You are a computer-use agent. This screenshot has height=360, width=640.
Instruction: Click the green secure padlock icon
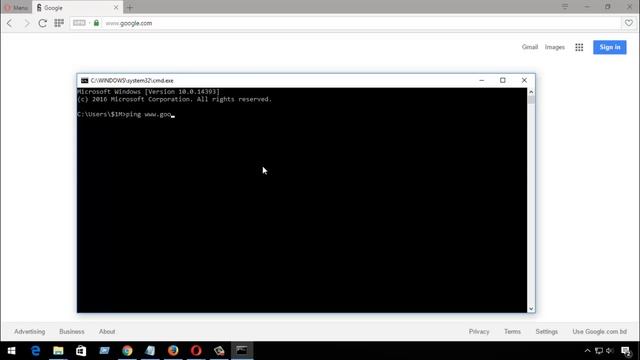click(96, 23)
